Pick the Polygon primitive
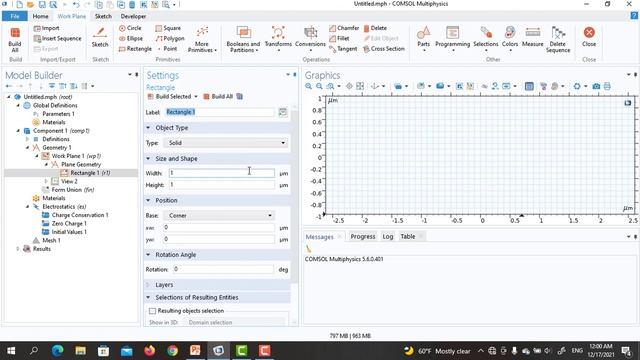The image size is (640, 360). 170,38
